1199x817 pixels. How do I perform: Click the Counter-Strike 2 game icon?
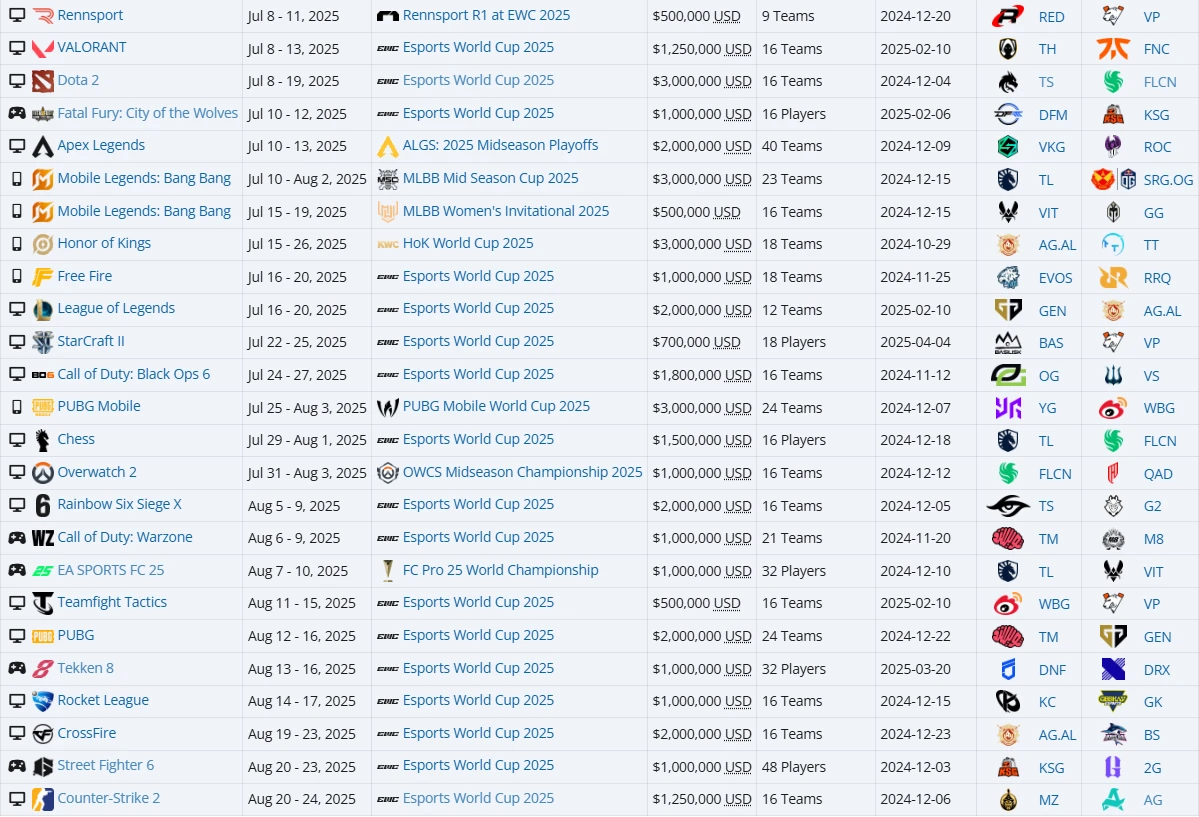pos(43,799)
